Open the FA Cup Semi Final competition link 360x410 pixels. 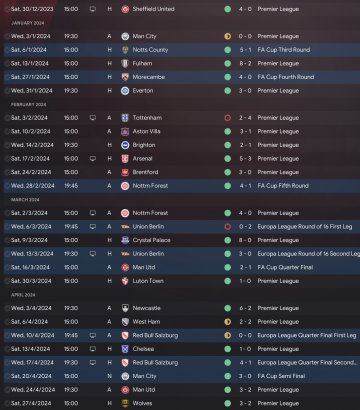point(281,376)
